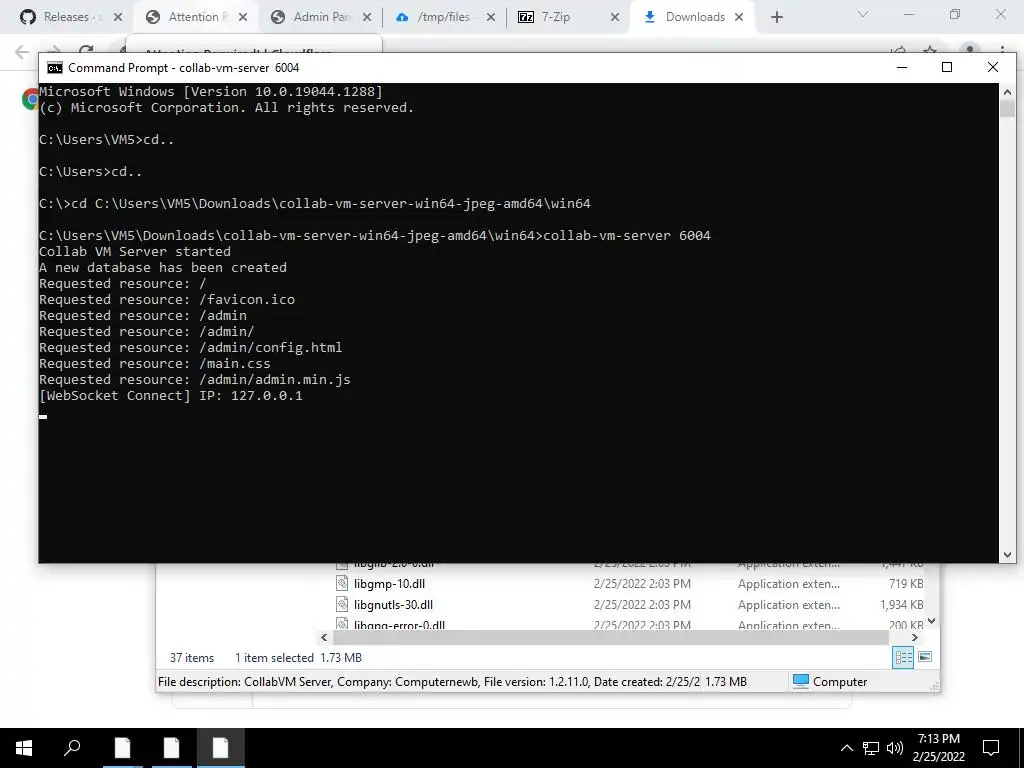Show hidden system tray icons
Screen dimensions: 1024x768
(846, 748)
